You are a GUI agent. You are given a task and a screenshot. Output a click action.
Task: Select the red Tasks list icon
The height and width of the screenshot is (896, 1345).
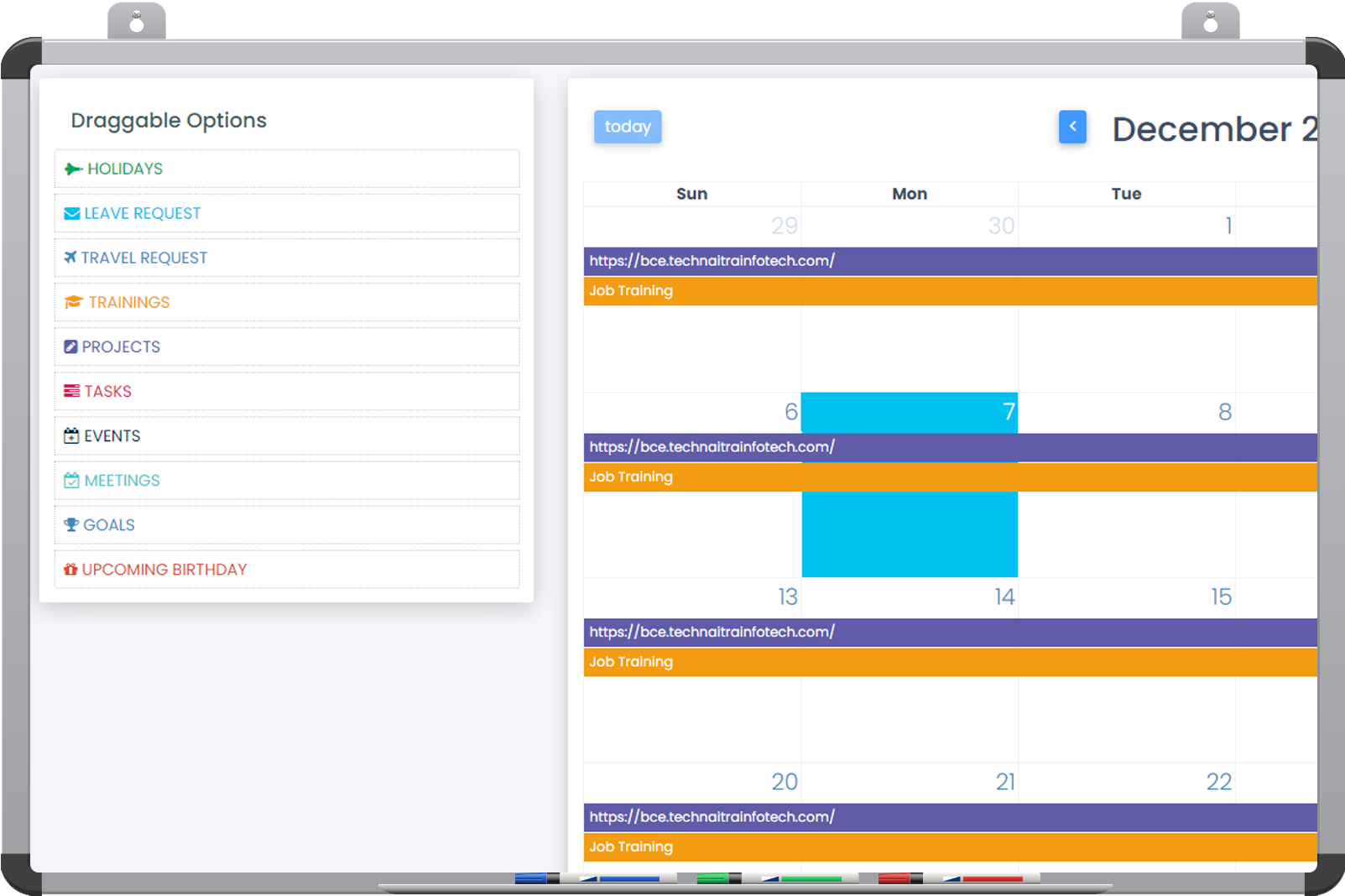(72, 391)
